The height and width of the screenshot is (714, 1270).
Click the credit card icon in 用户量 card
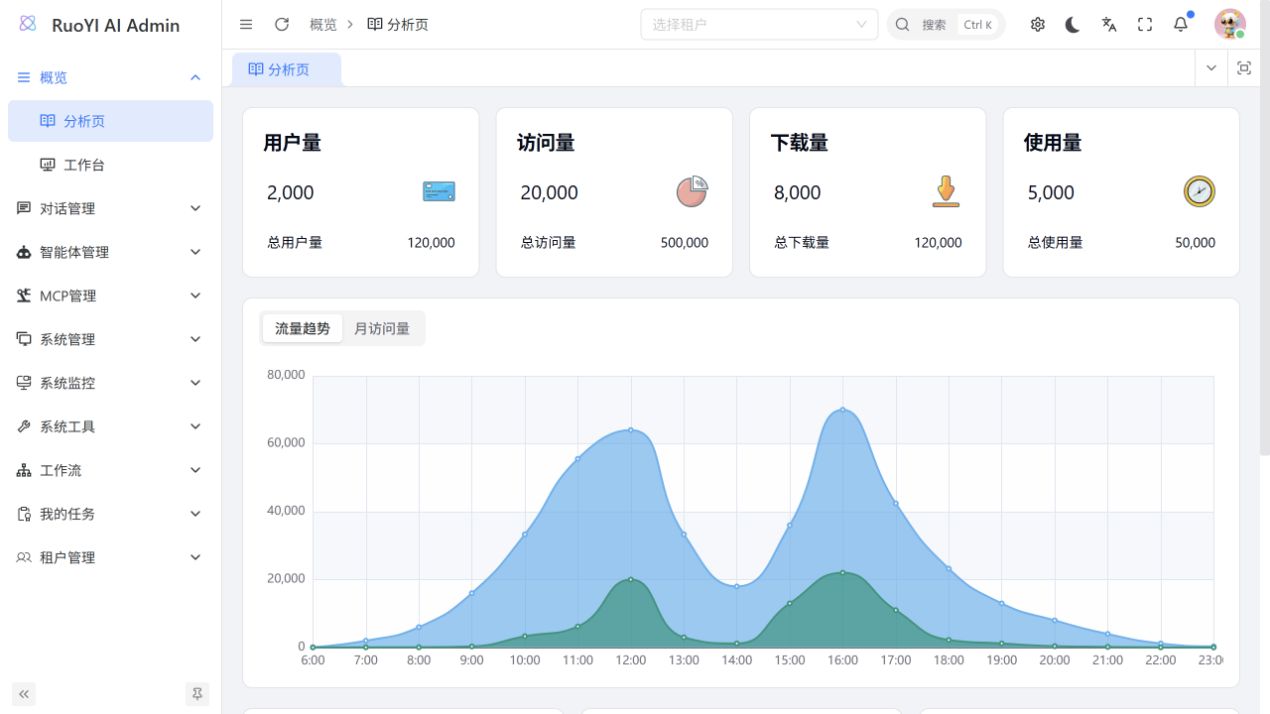pos(439,191)
